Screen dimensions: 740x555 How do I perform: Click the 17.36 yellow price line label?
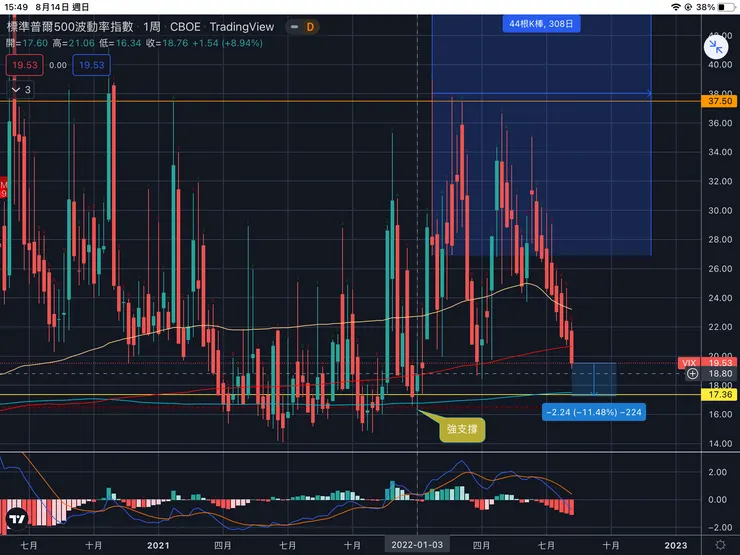719,395
